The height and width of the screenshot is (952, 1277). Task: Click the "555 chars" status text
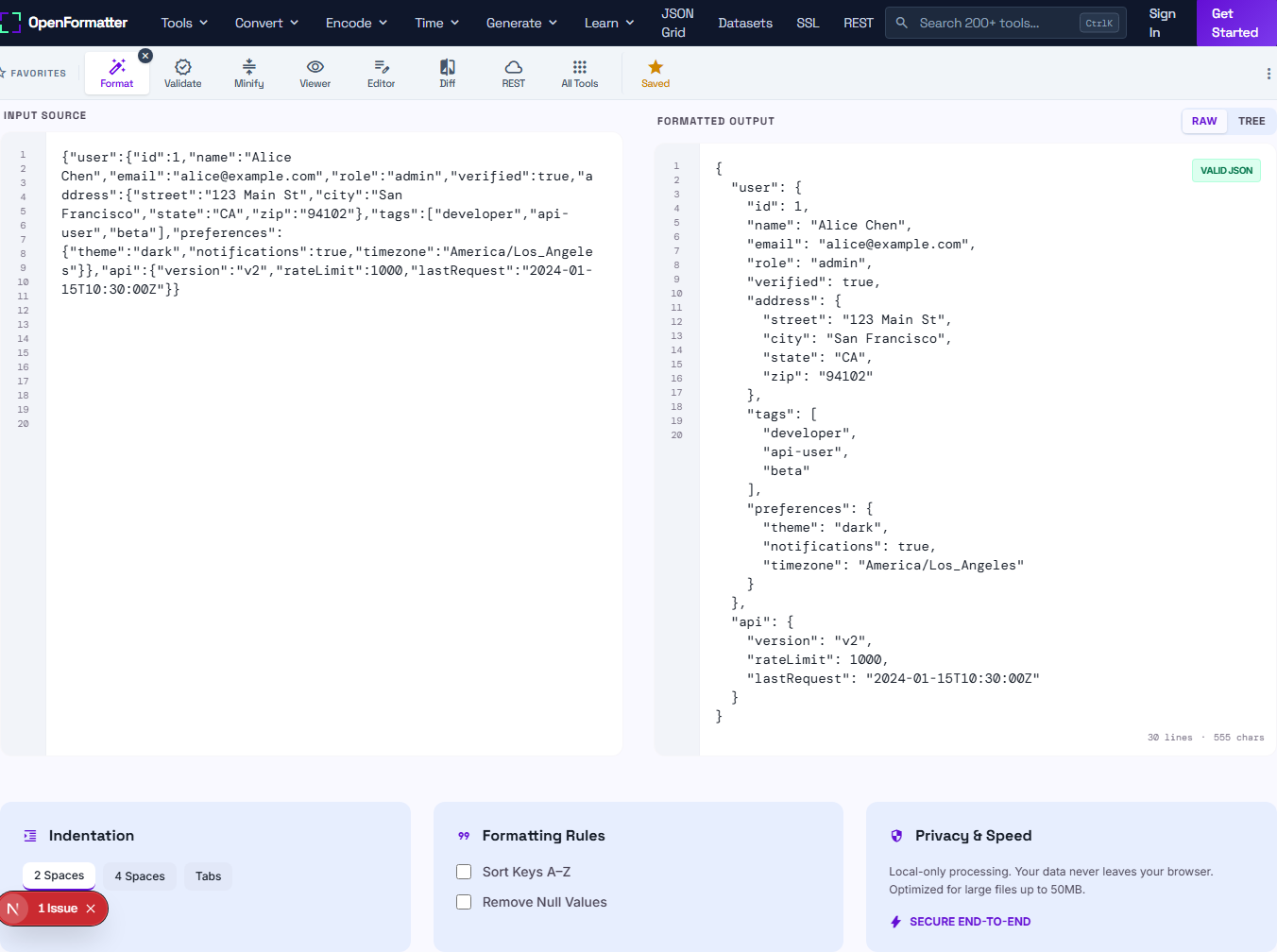(x=1238, y=738)
